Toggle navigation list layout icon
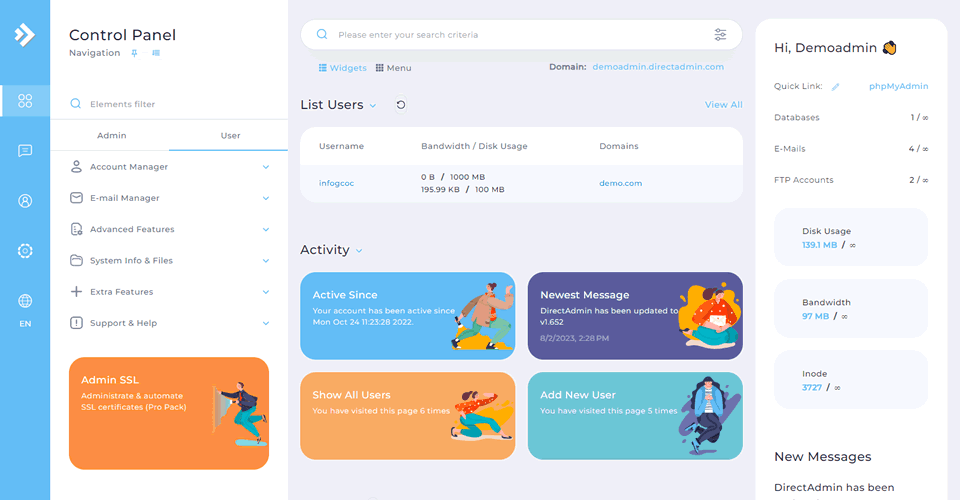The image size is (960, 500). click(156, 53)
